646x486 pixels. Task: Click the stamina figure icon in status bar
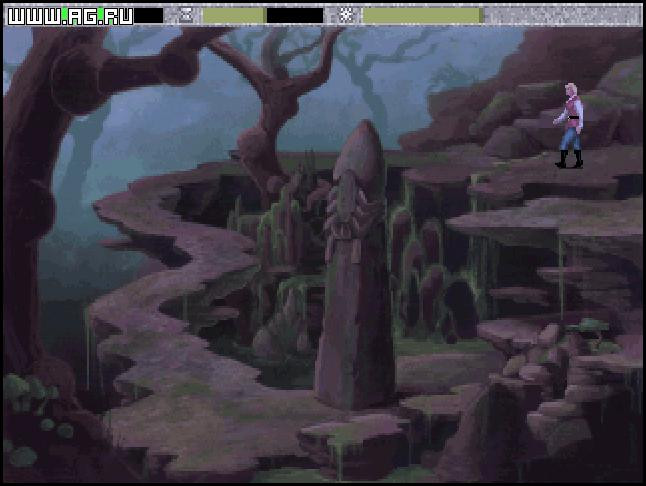tap(186, 16)
